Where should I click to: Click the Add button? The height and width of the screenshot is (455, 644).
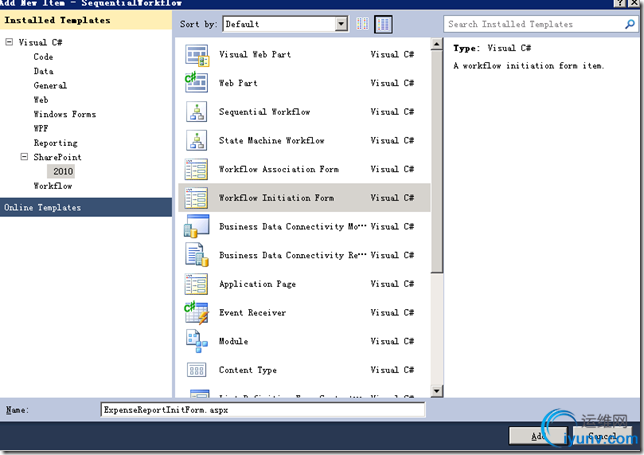(538, 436)
